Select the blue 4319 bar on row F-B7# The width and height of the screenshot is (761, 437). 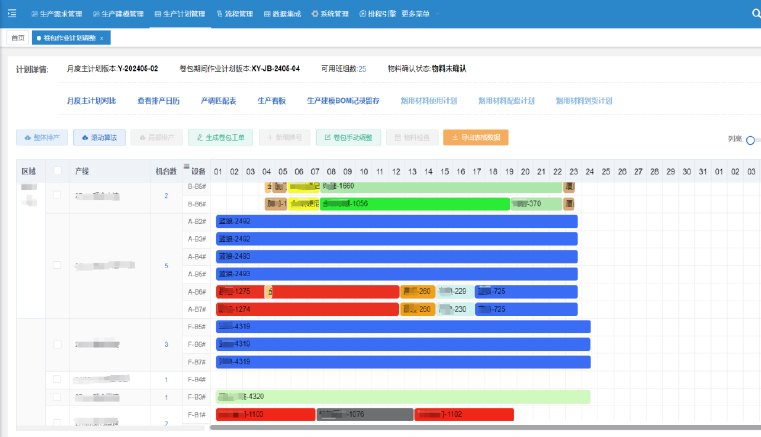(x=403, y=362)
